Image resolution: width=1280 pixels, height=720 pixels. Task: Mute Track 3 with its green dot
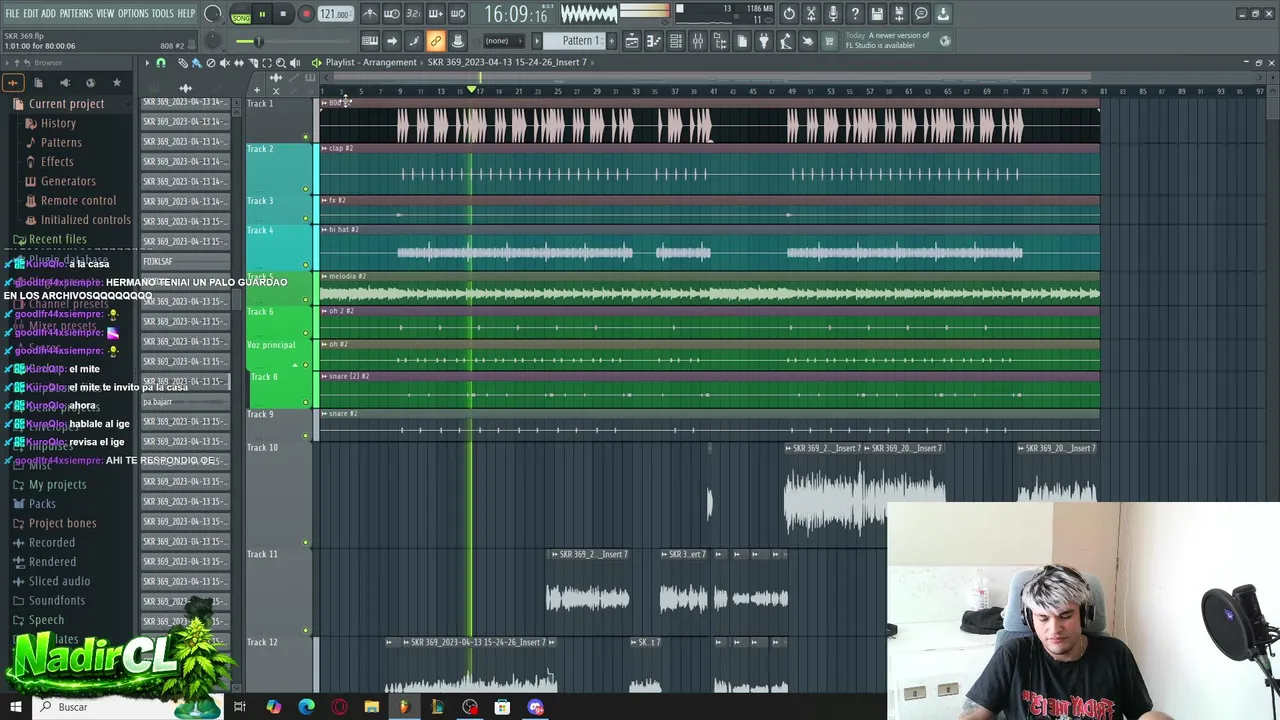(x=306, y=216)
